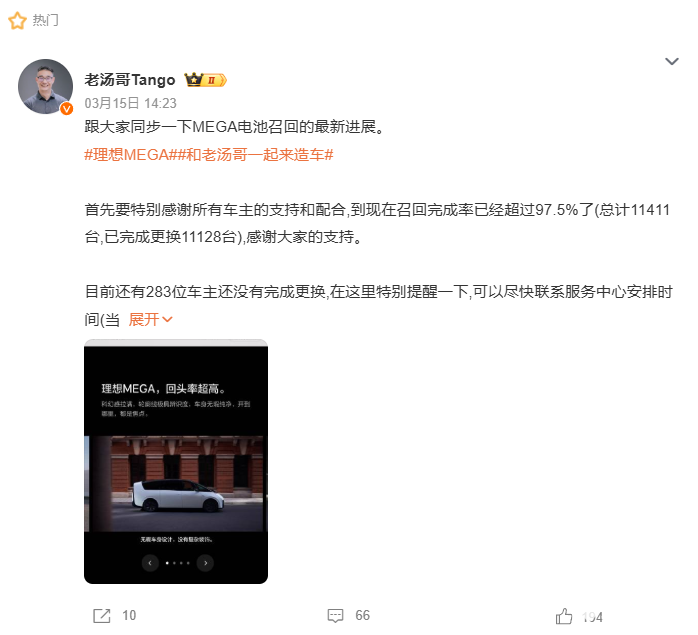The width and height of the screenshot is (698, 635).
Task: Click the hot star icon
Action: click(x=17, y=20)
